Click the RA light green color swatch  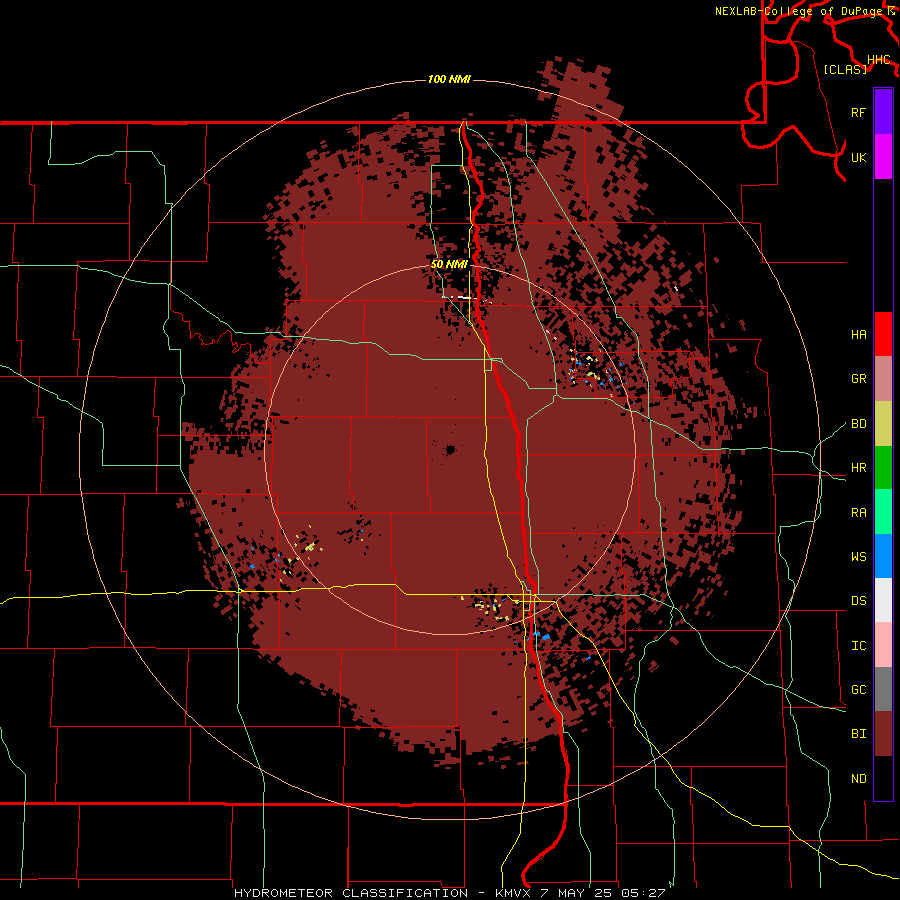pyautogui.click(x=883, y=512)
